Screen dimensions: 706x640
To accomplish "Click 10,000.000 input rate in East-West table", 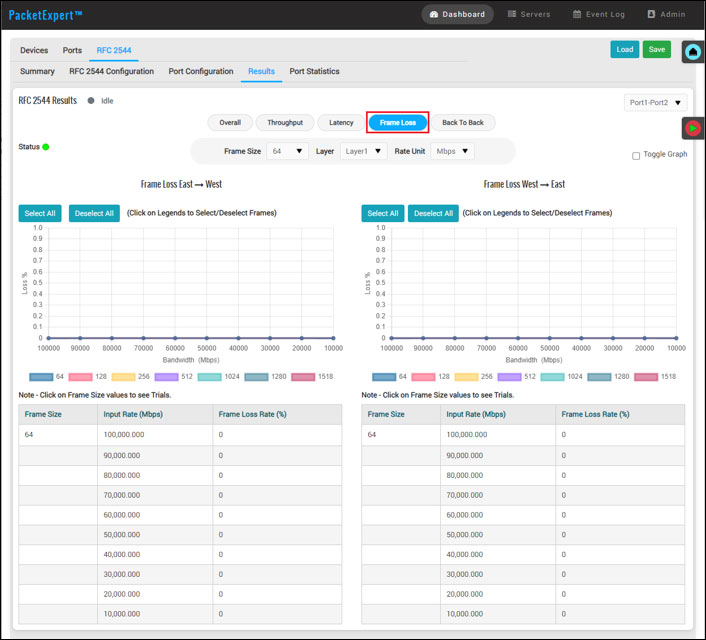I will point(122,614).
